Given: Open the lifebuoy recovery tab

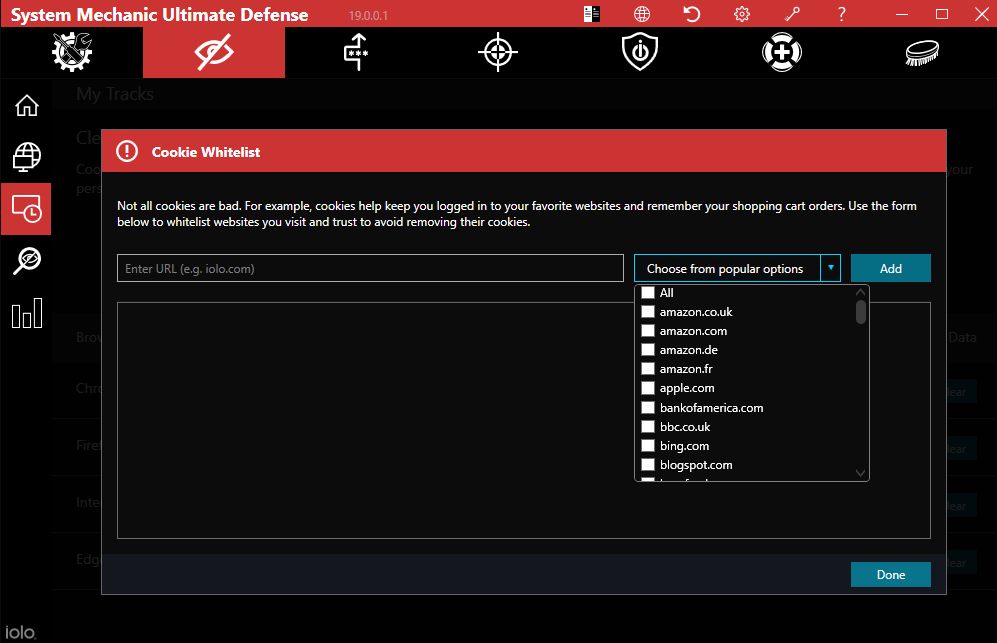Looking at the screenshot, I should tap(781, 52).
